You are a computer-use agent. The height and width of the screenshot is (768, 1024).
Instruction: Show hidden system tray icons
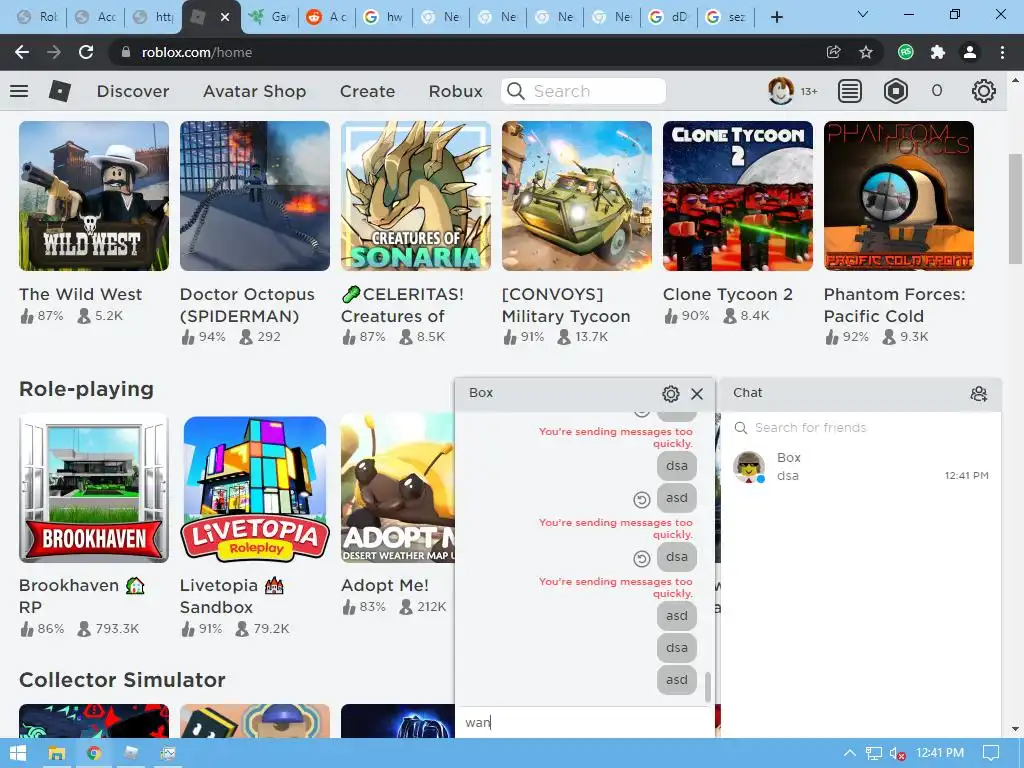tap(849, 753)
